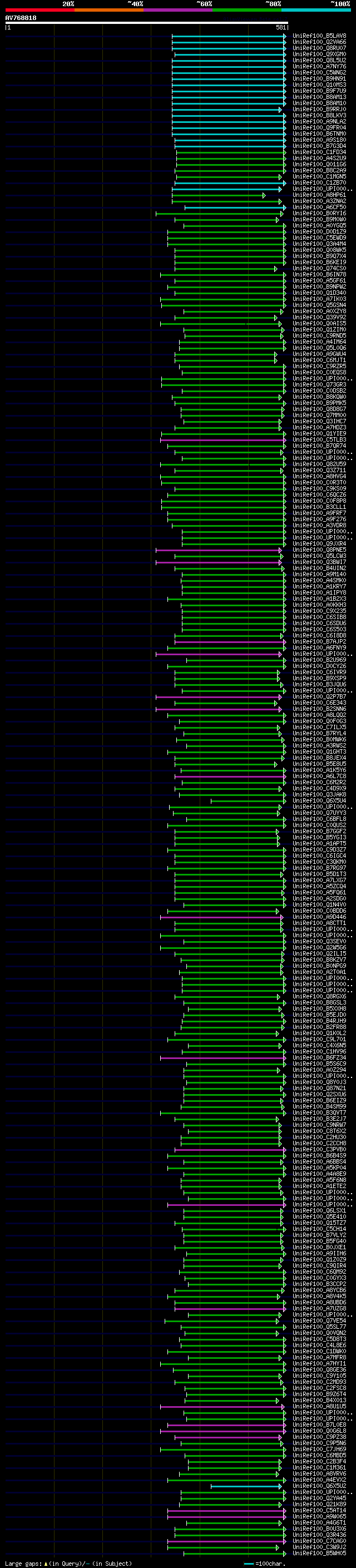Select hit UniRef100_A8HVG4

coord(319,477)
